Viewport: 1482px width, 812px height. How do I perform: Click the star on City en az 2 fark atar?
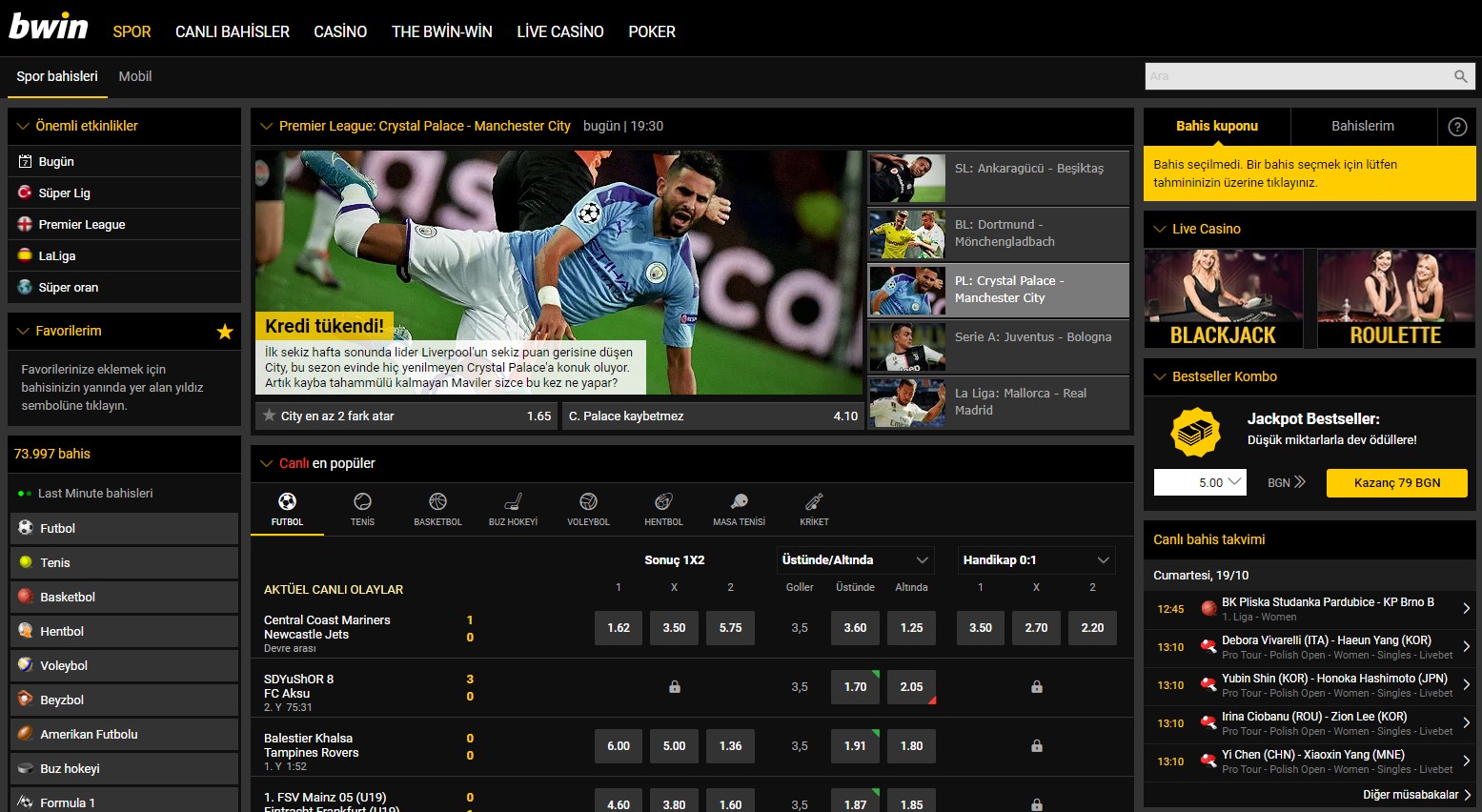click(x=270, y=416)
